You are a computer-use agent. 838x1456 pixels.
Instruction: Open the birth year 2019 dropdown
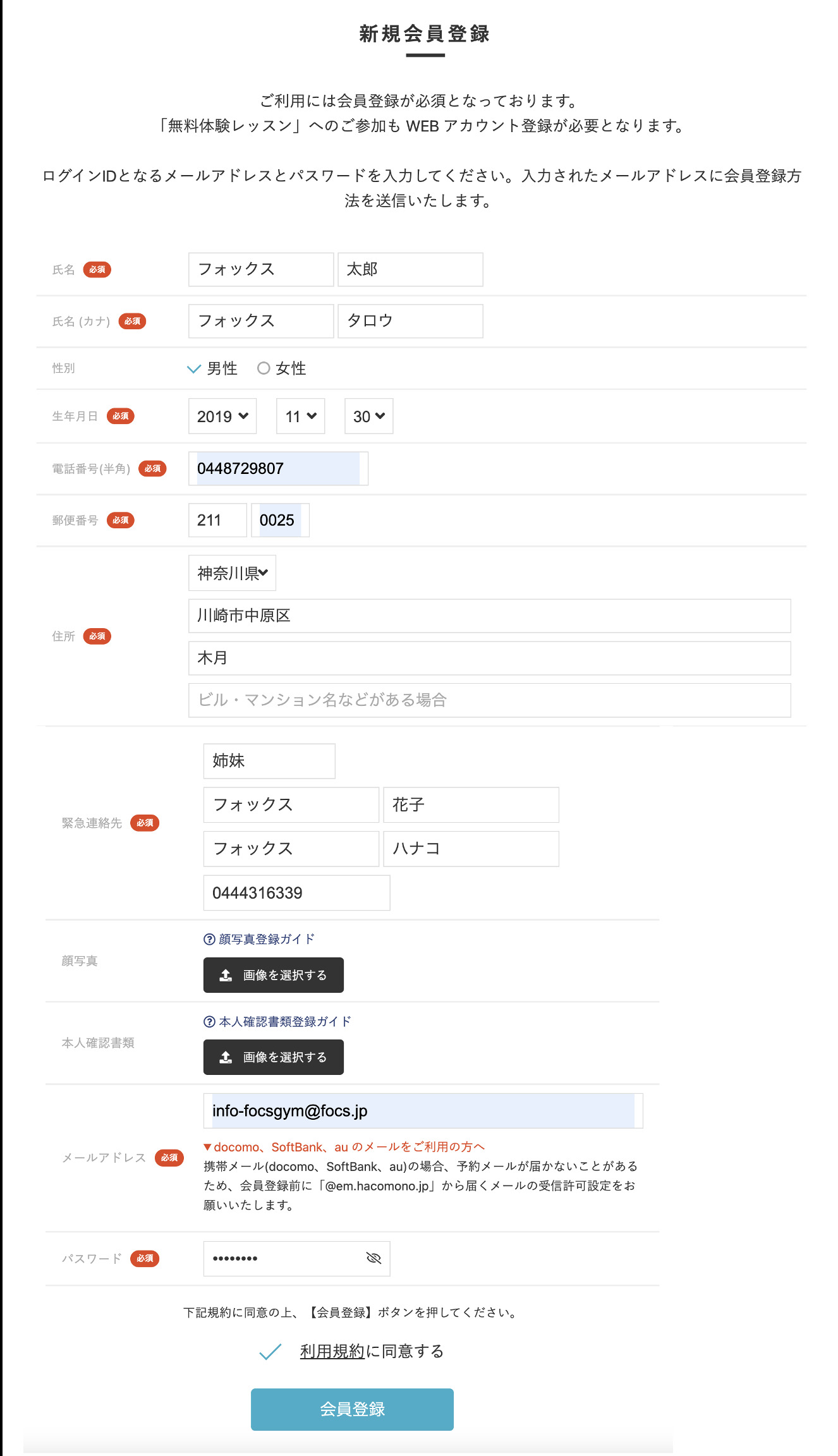tap(222, 416)
